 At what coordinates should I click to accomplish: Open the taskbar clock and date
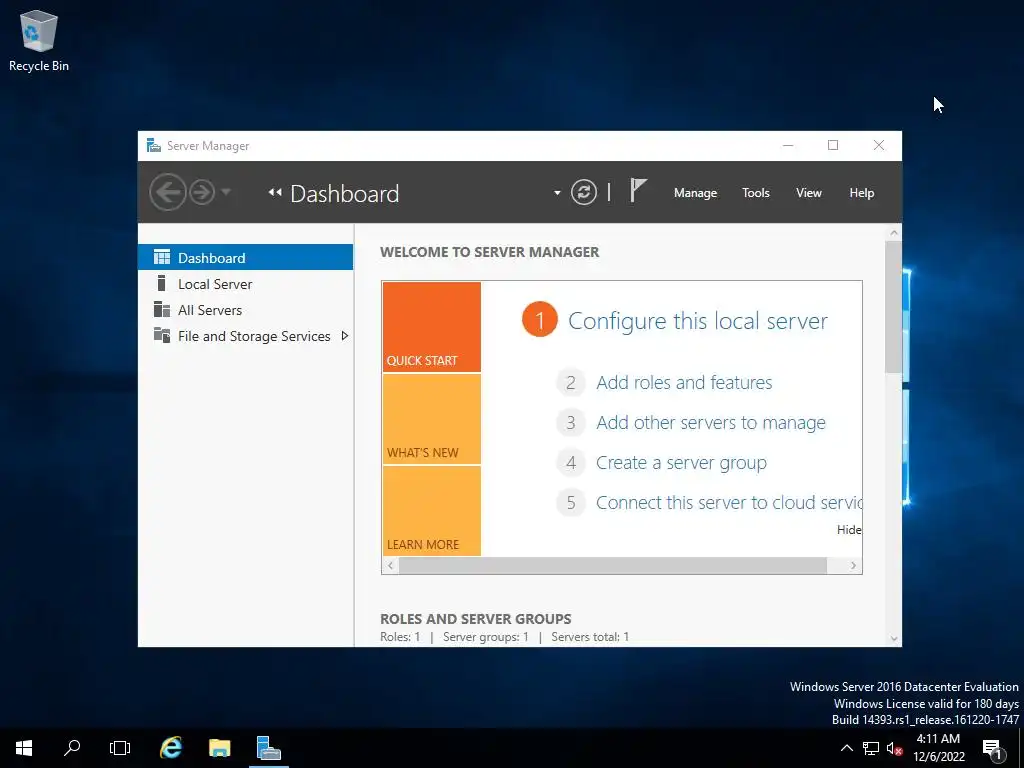(x=938, y=748)
